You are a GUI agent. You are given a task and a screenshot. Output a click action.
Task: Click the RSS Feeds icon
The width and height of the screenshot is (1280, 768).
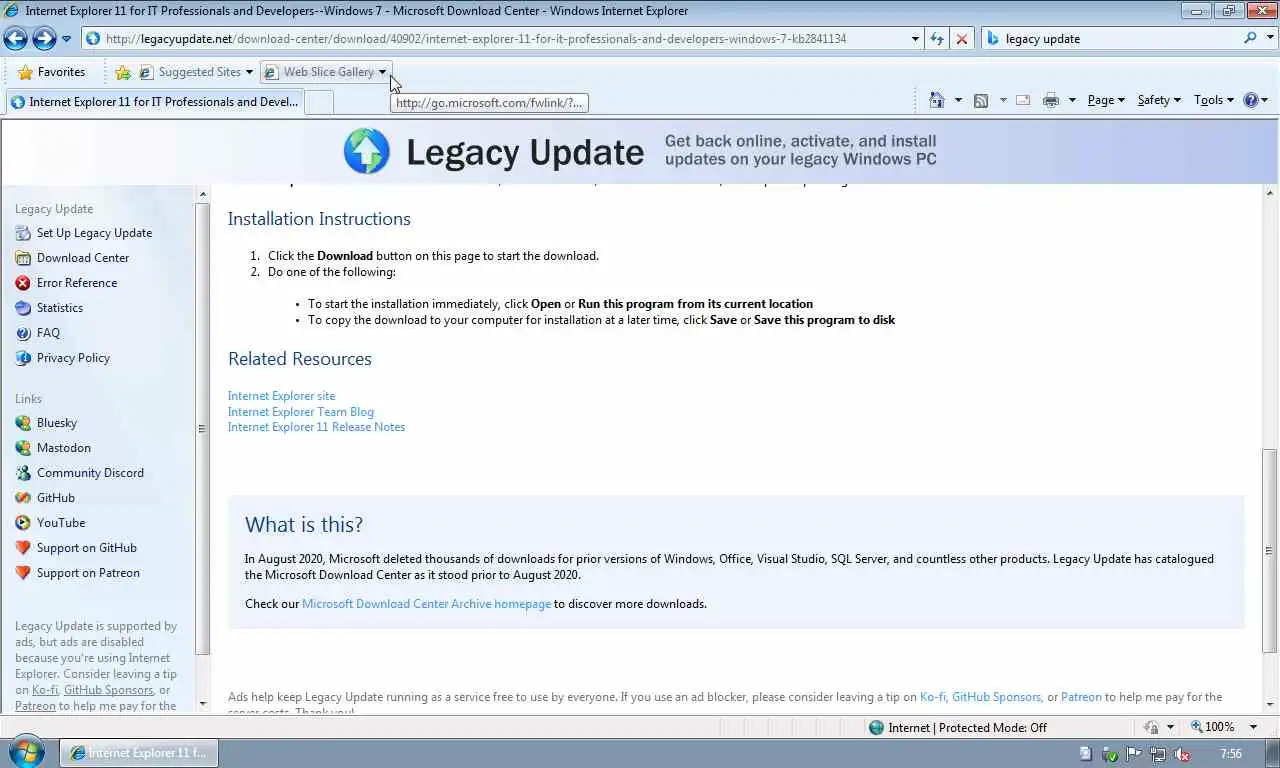click(x=981, y=100)
